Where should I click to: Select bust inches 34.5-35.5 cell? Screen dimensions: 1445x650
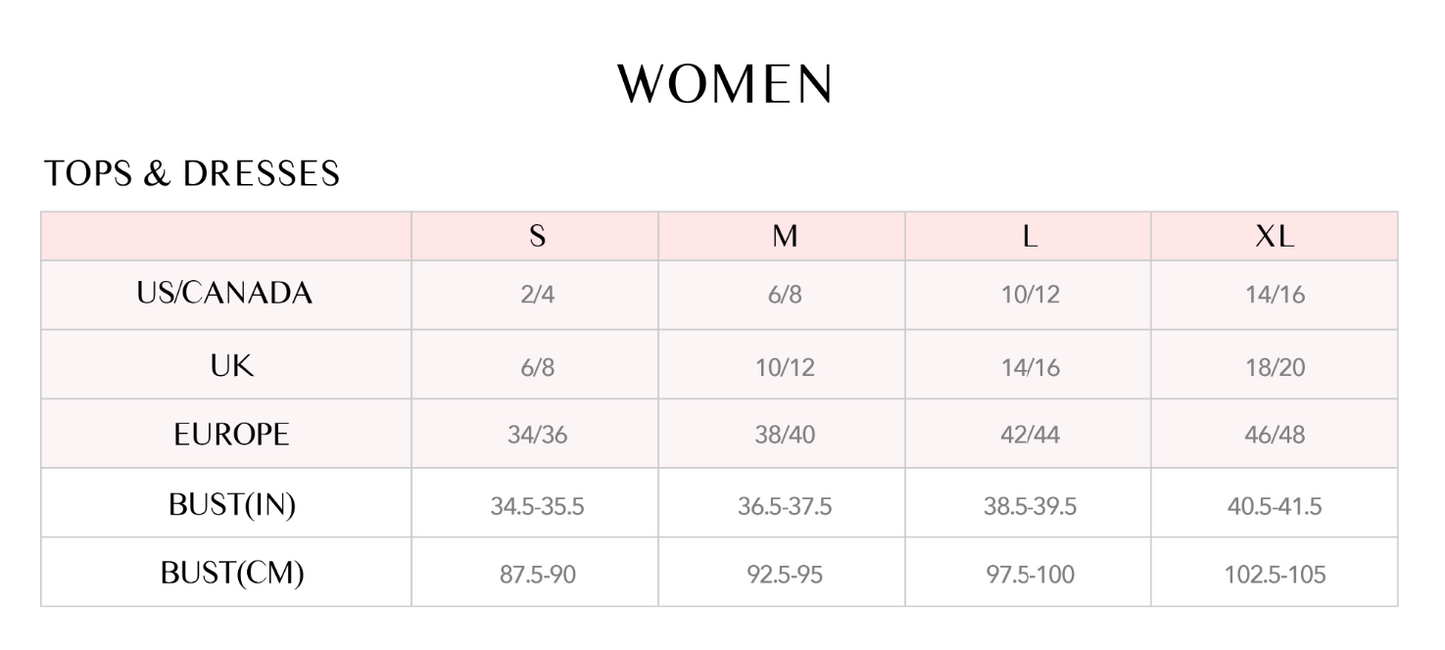(x=537, y=507)
